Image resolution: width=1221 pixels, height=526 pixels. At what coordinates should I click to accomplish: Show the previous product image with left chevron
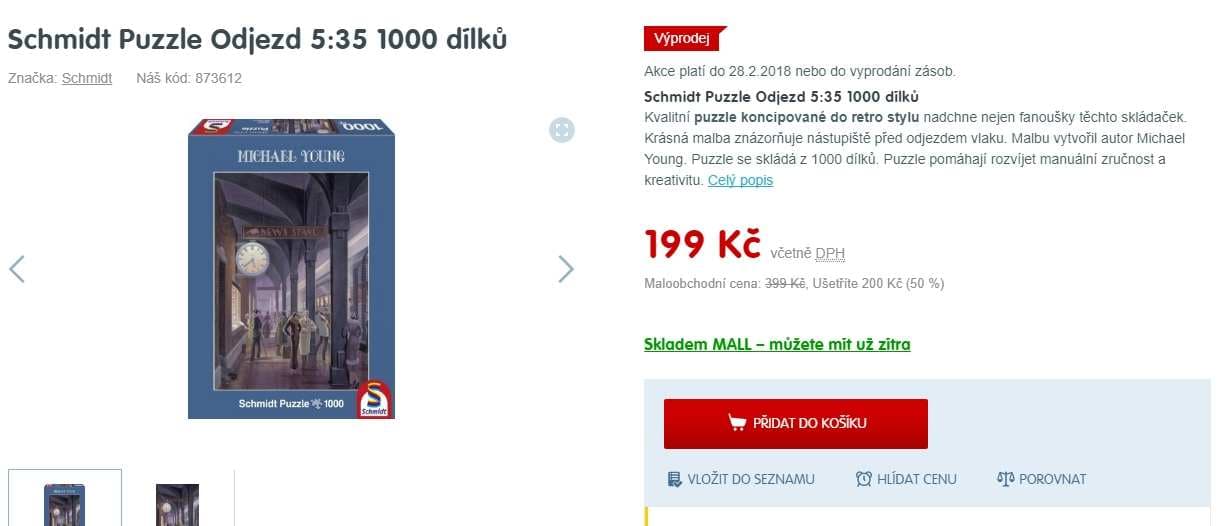17,268
